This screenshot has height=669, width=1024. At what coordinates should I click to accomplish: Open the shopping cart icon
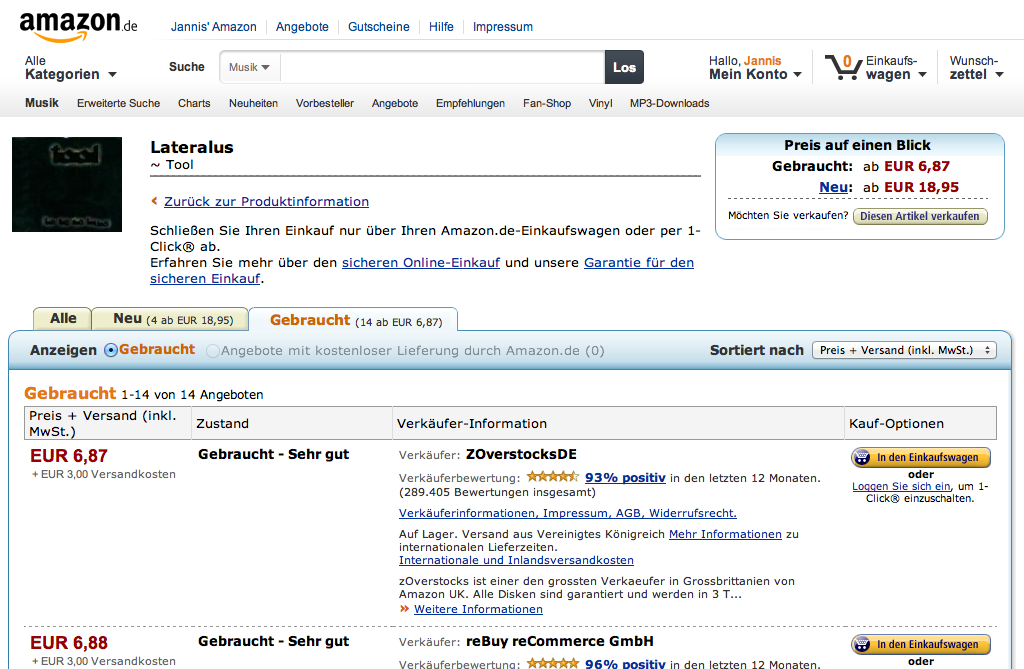[x=843, y=67]
